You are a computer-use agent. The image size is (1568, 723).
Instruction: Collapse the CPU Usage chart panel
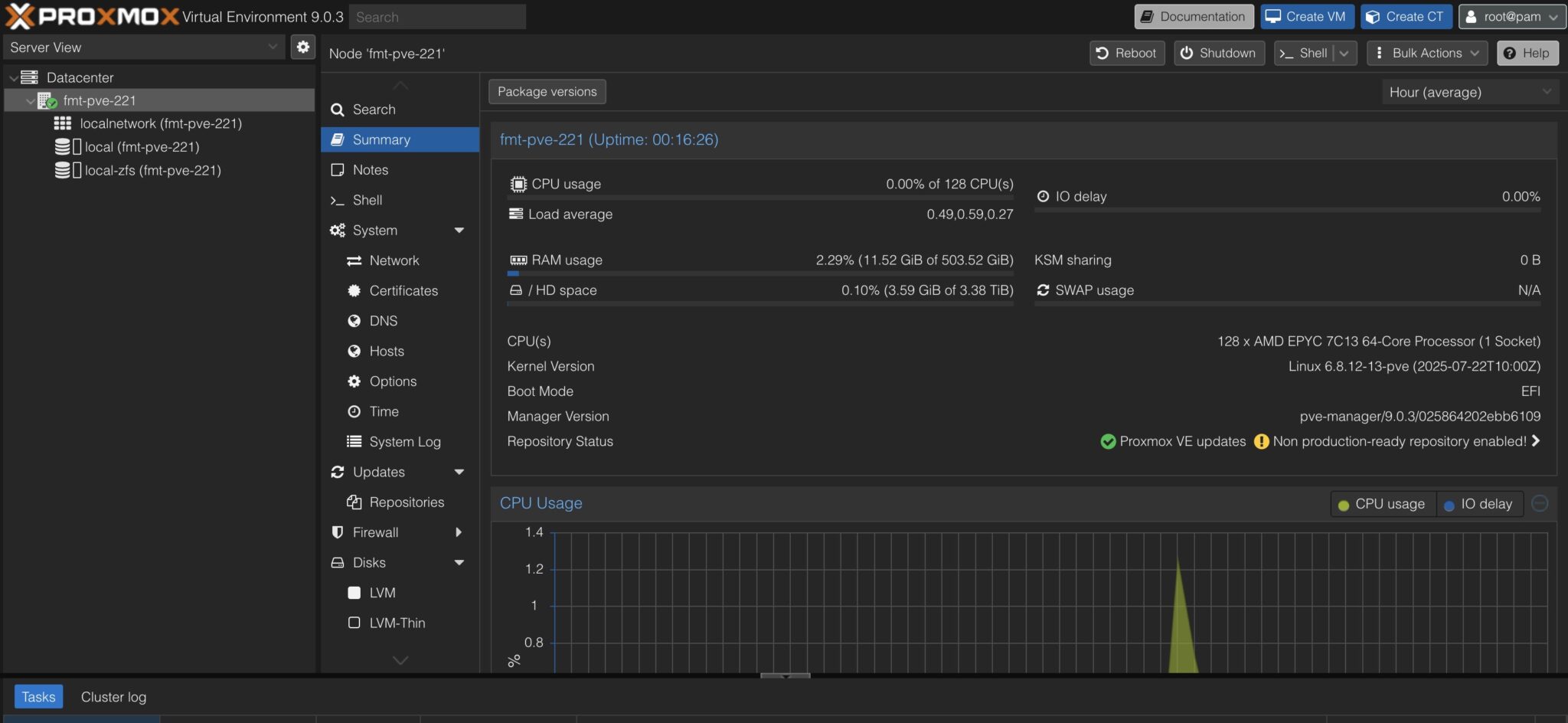click(1538, 504)
